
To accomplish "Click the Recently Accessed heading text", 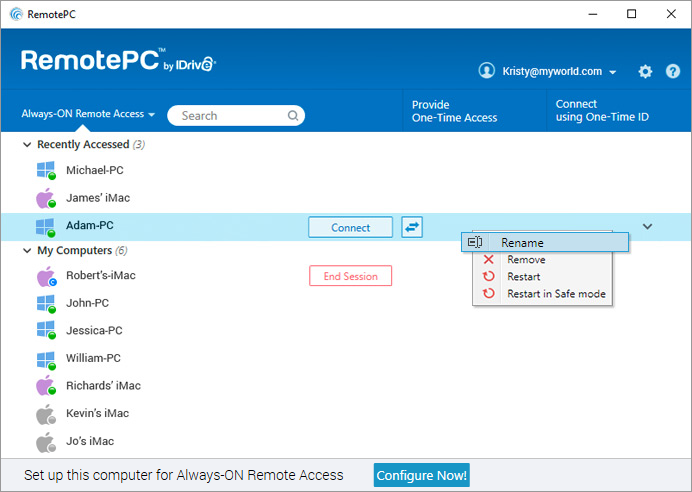I will point(83,144).
